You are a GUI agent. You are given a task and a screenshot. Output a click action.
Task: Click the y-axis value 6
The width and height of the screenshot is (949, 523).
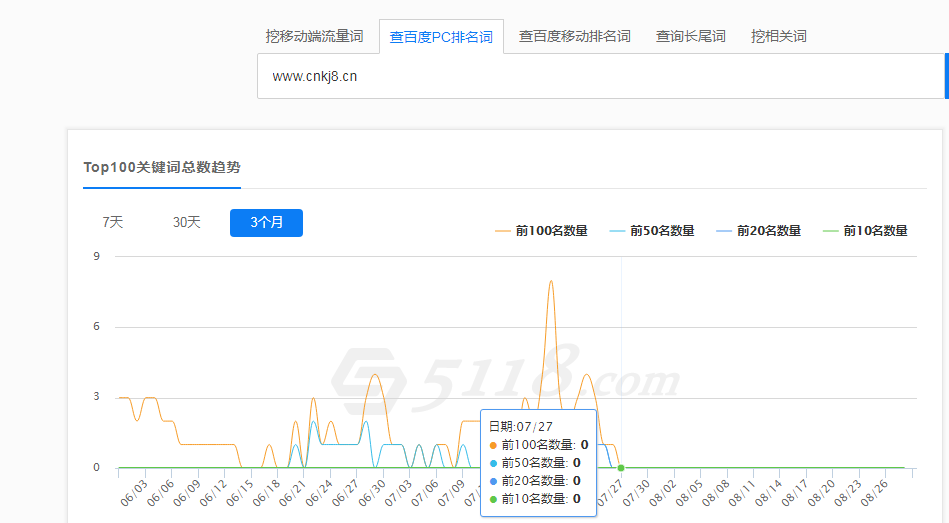96,326
